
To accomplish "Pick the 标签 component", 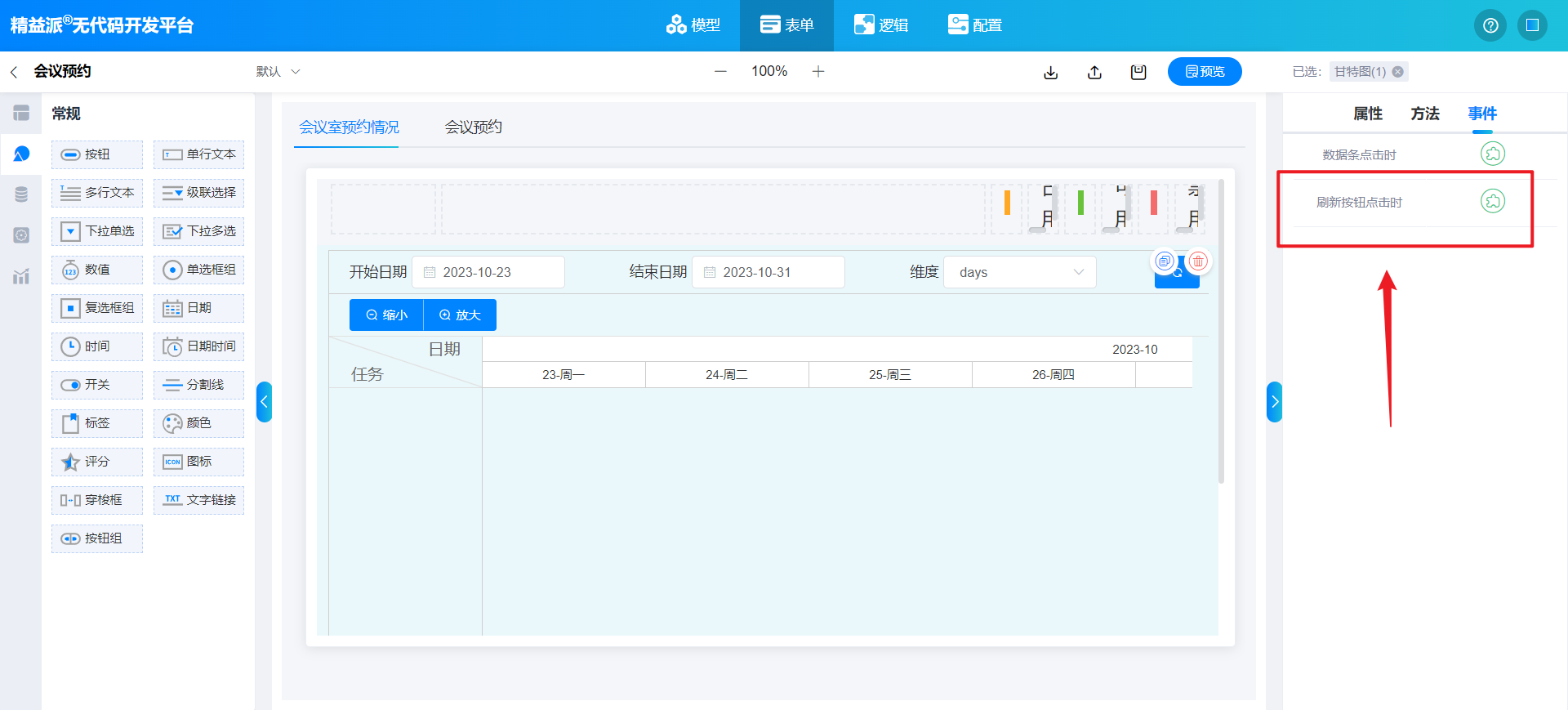I will (97, 423).
